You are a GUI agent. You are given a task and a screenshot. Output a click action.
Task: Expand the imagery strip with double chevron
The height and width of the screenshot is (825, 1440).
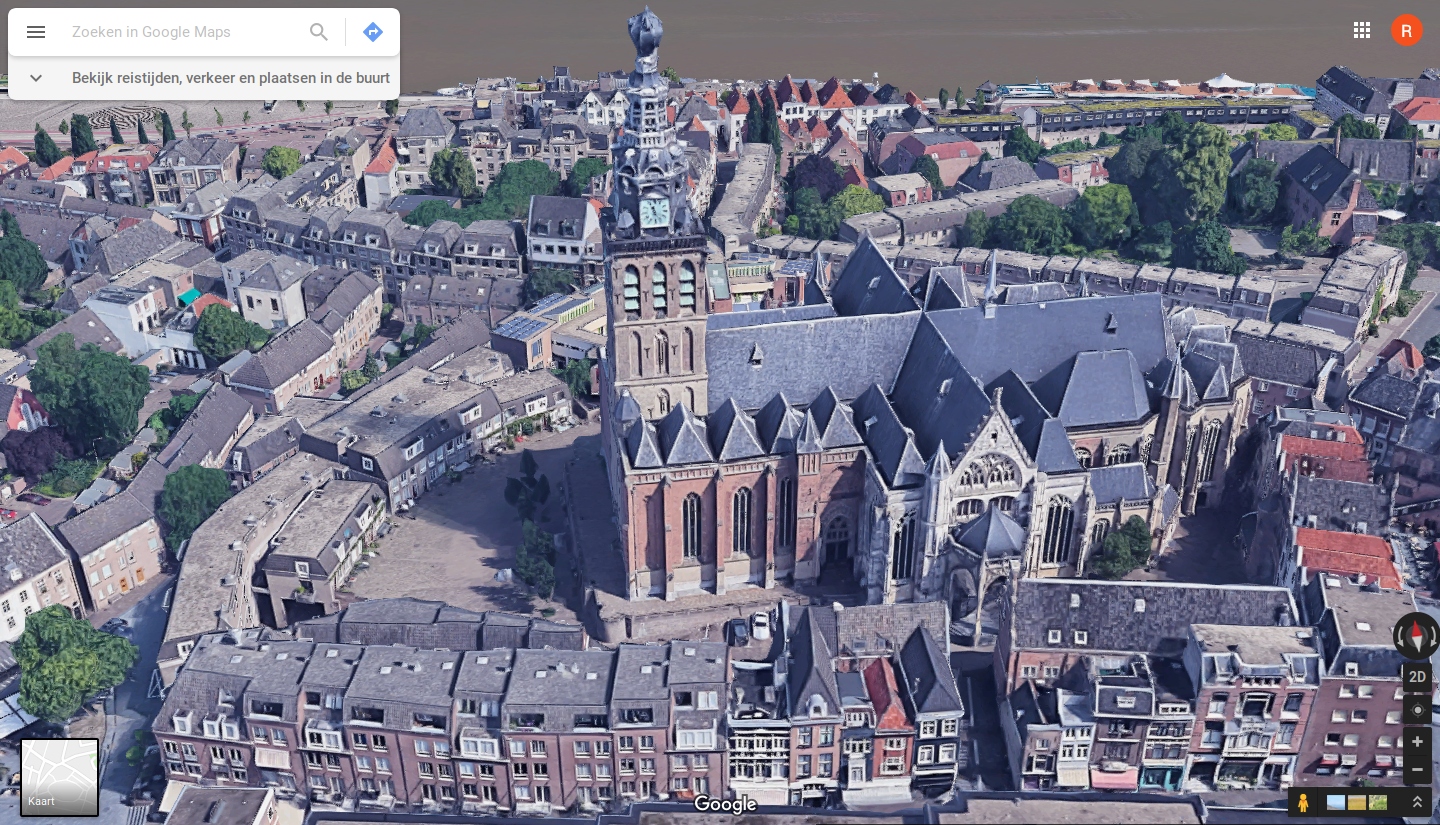(1417, 802)
